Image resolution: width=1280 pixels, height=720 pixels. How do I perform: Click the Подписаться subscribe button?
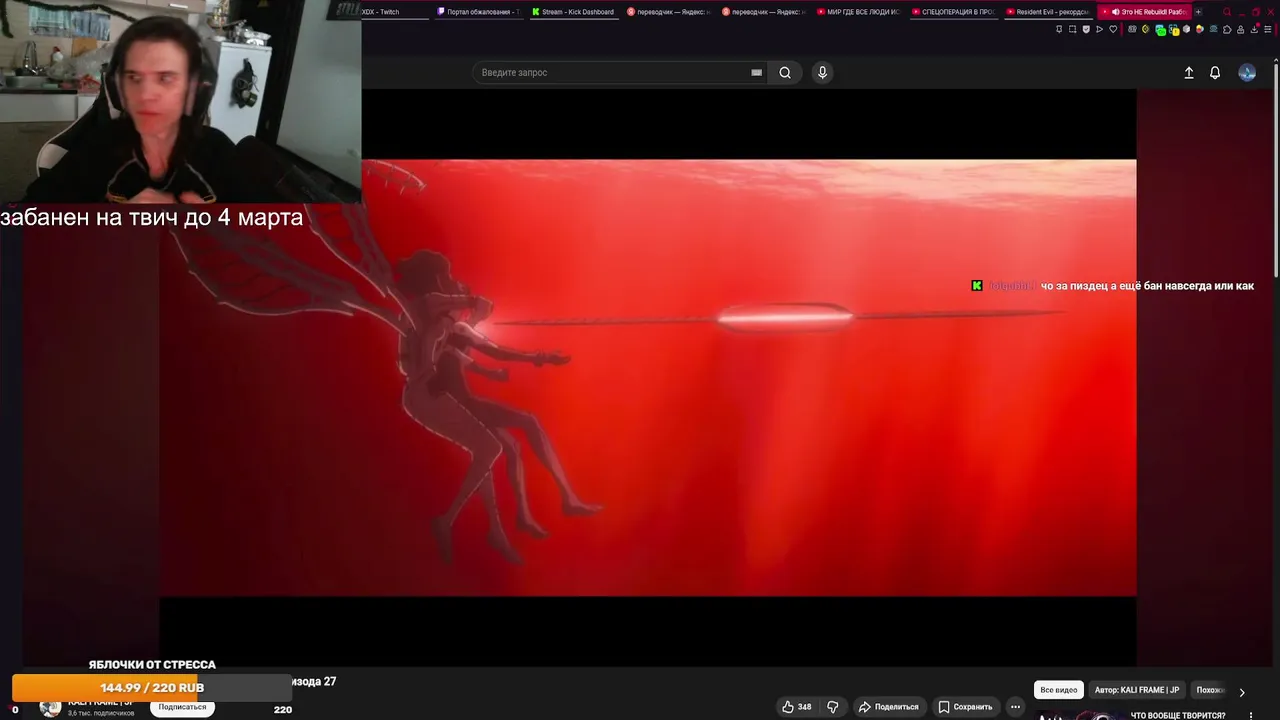tap(182, 707)
